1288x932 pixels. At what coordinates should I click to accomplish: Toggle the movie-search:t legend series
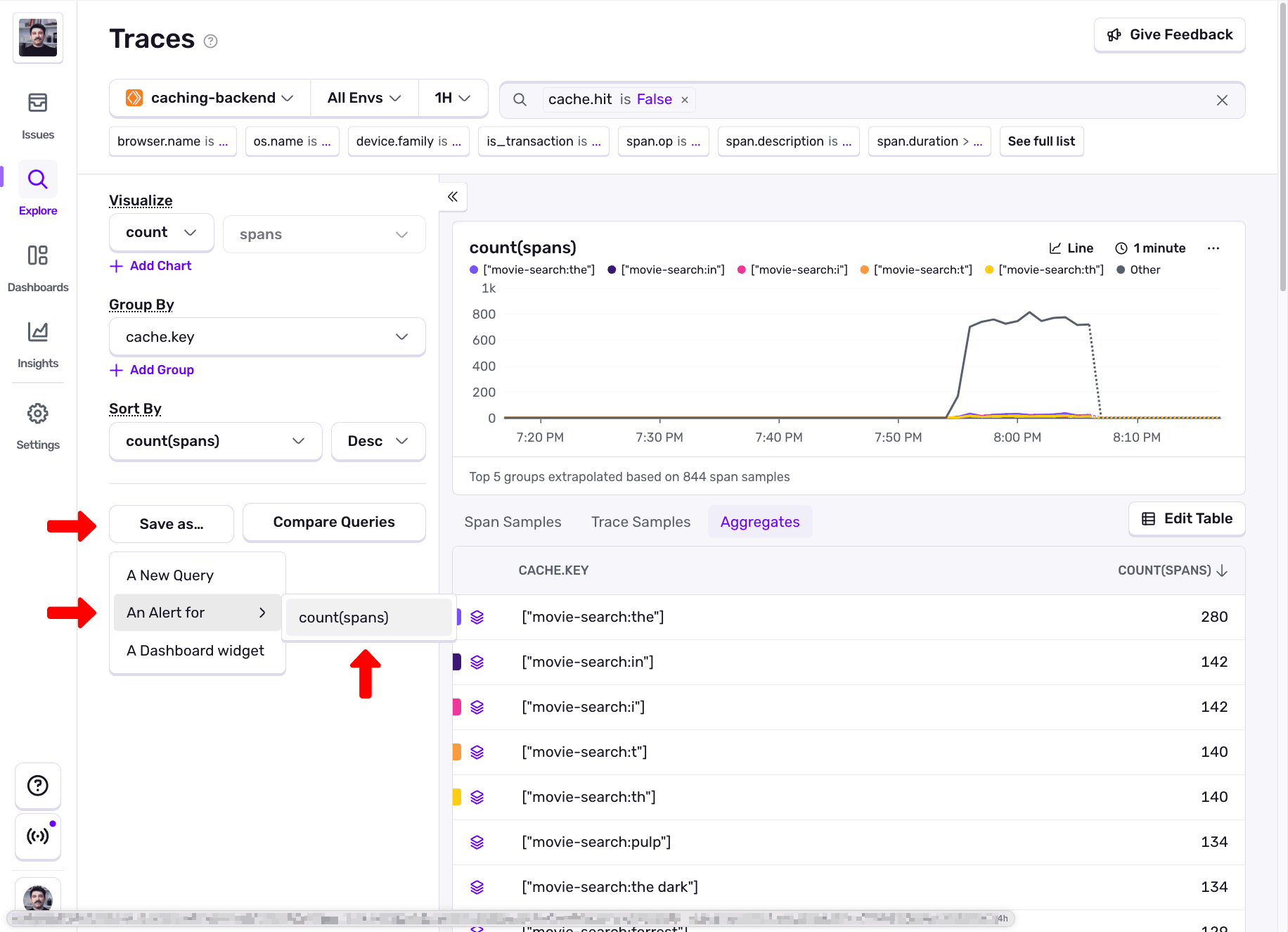(x=916, y=270)
